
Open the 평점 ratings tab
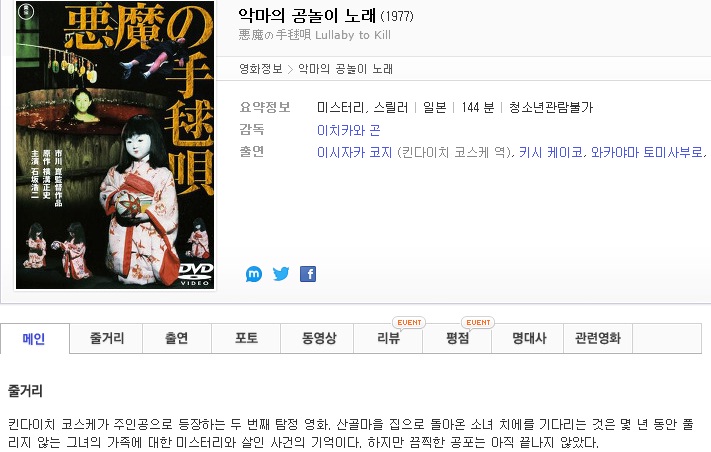[x=457, y=338]
